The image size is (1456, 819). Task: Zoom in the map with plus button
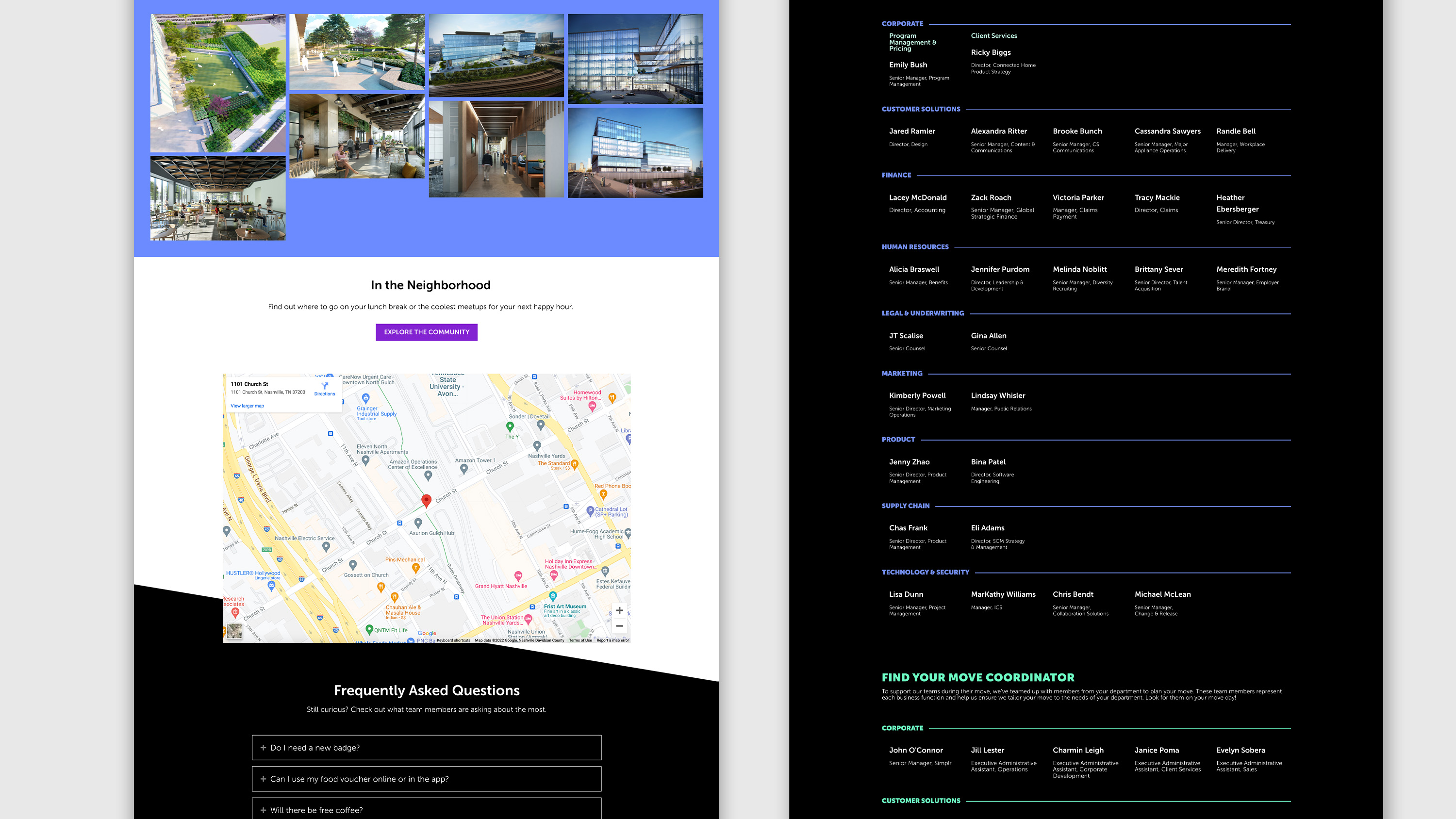pyautogui.click(x=619, y=610)
